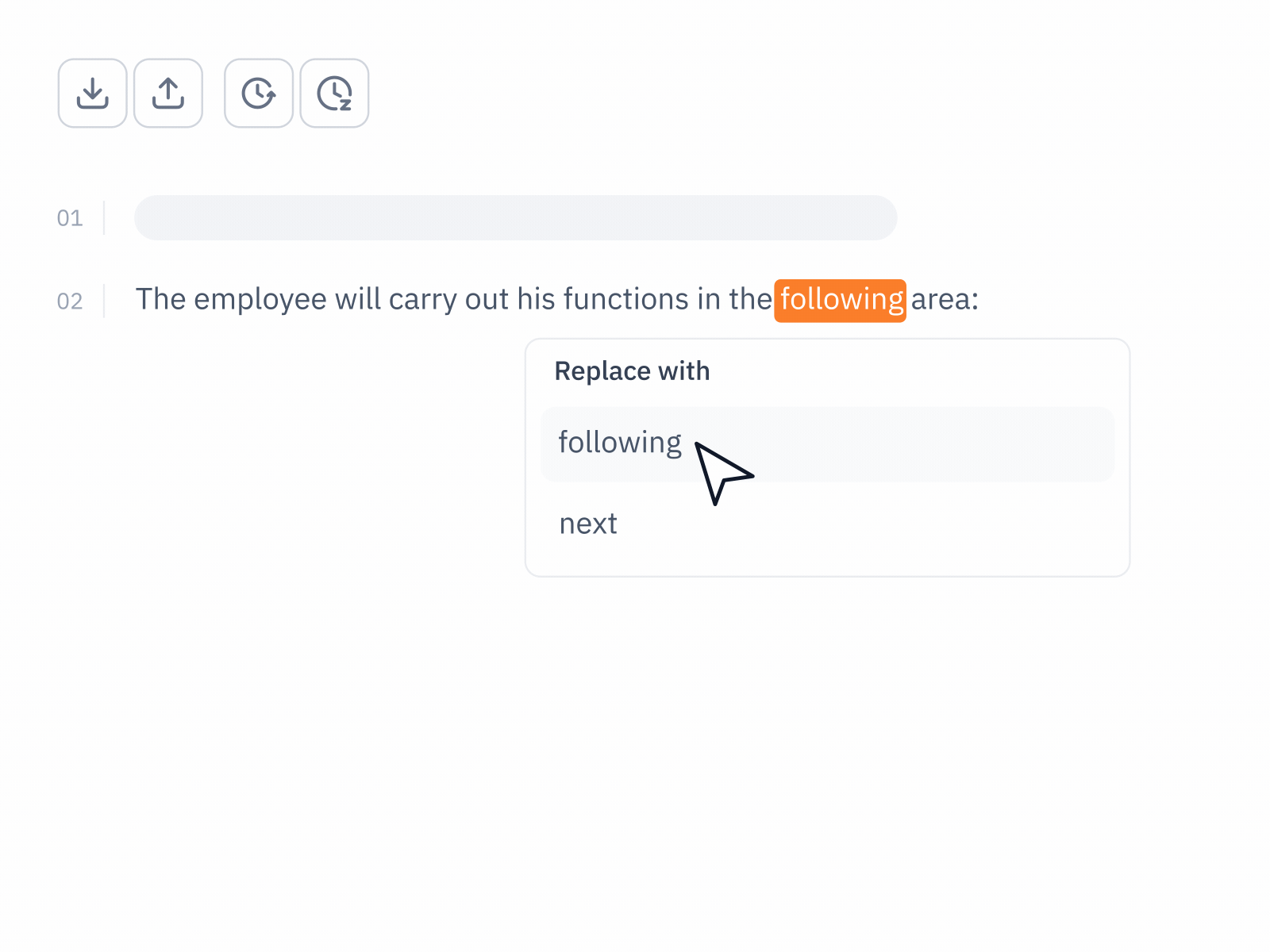This screenshot has height=952, width=1270.
Task: Click the word "area:" ending the sentence
Action: [945, 300]
